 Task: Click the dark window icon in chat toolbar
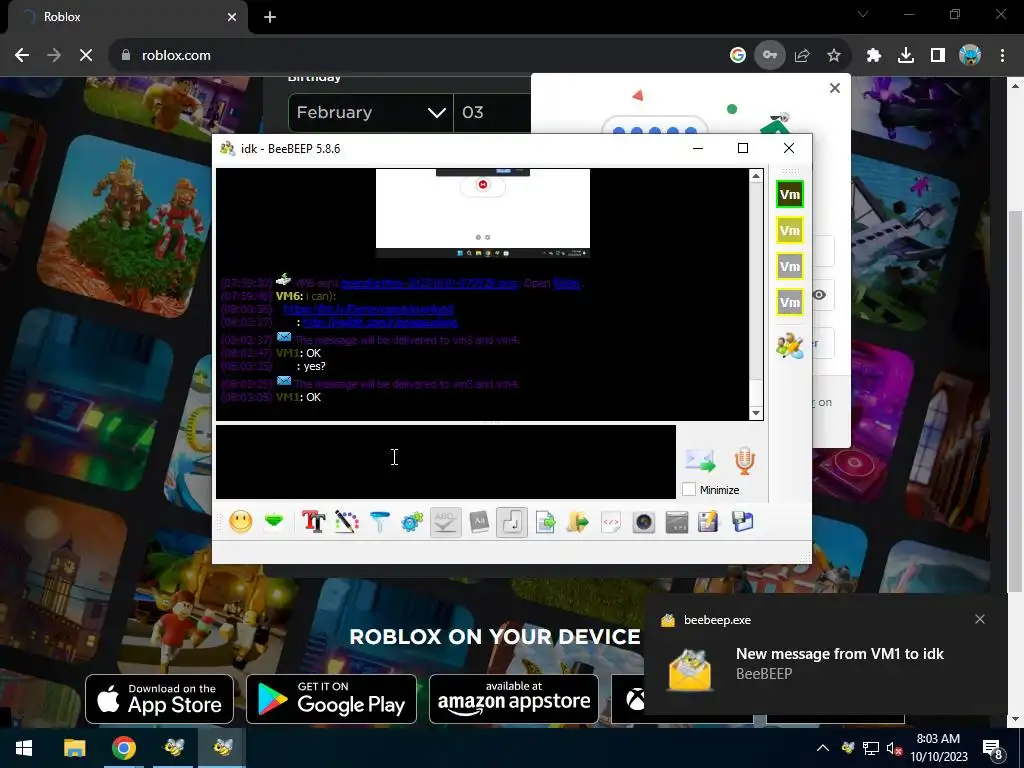[x=677, y=522]
